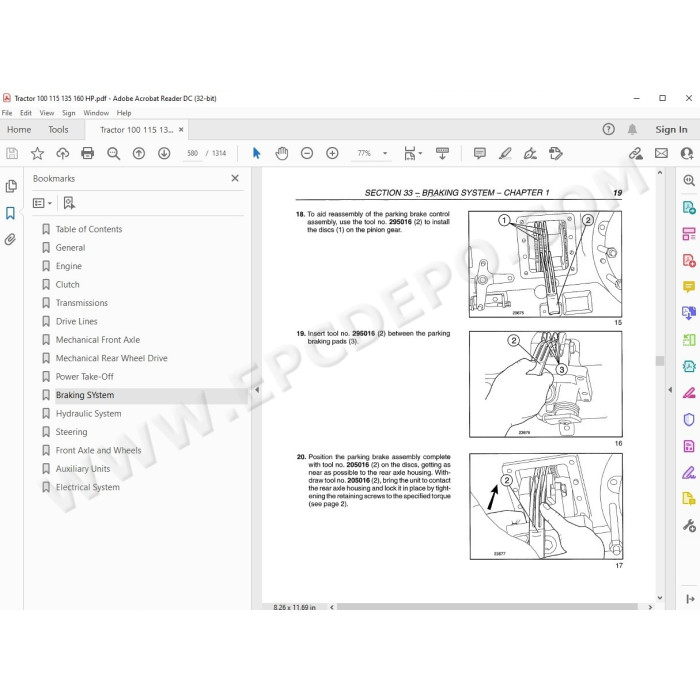Switch to Home tab
The image size is (700, 700).
coord(19,129)
